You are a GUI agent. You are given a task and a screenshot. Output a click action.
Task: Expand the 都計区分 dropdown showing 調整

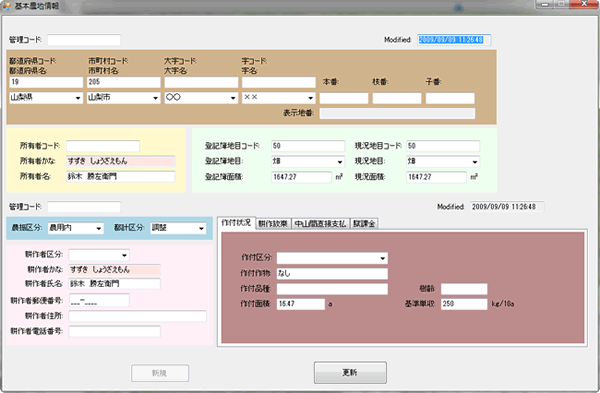[201, 228]
